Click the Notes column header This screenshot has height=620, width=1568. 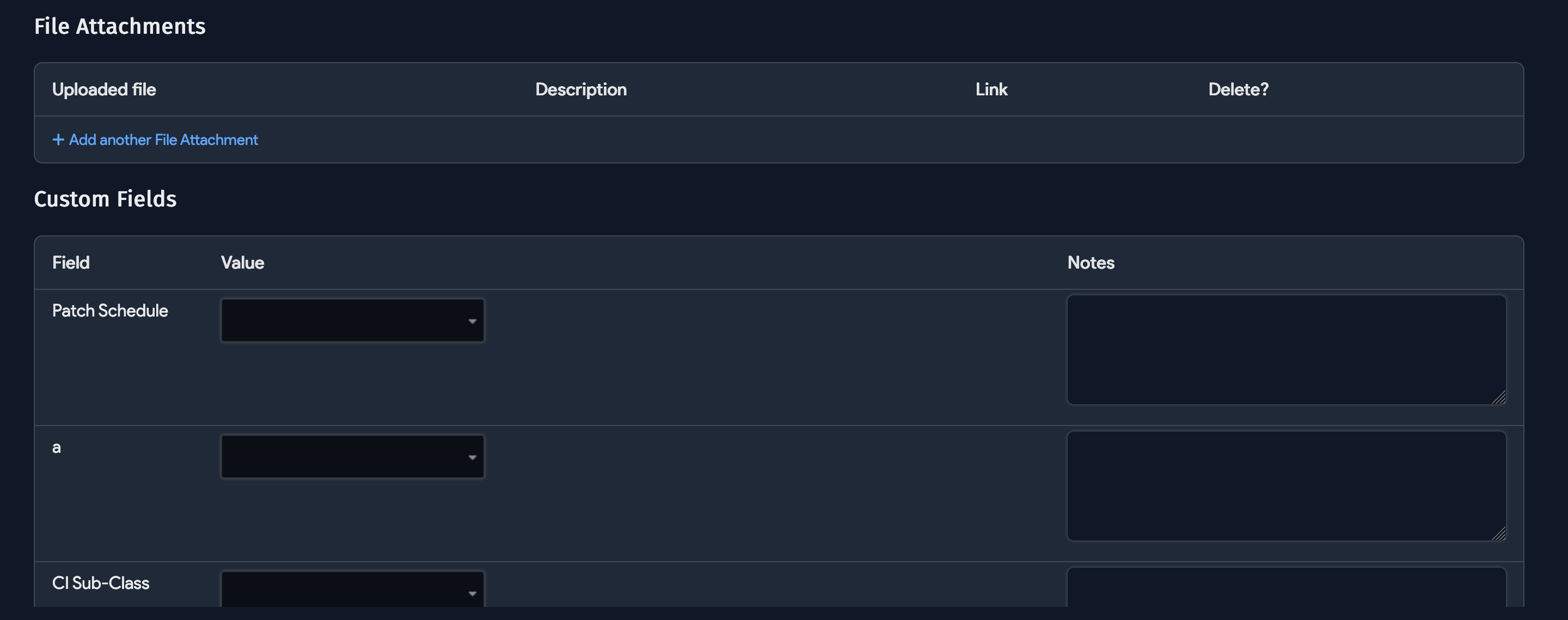pyautogui.click(x=1091, y=263)
